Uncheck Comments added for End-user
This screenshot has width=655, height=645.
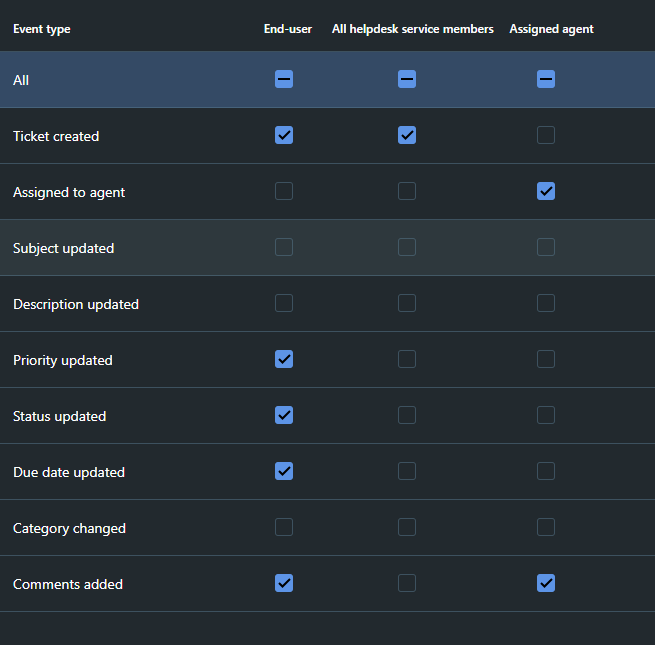click(284, 583)
